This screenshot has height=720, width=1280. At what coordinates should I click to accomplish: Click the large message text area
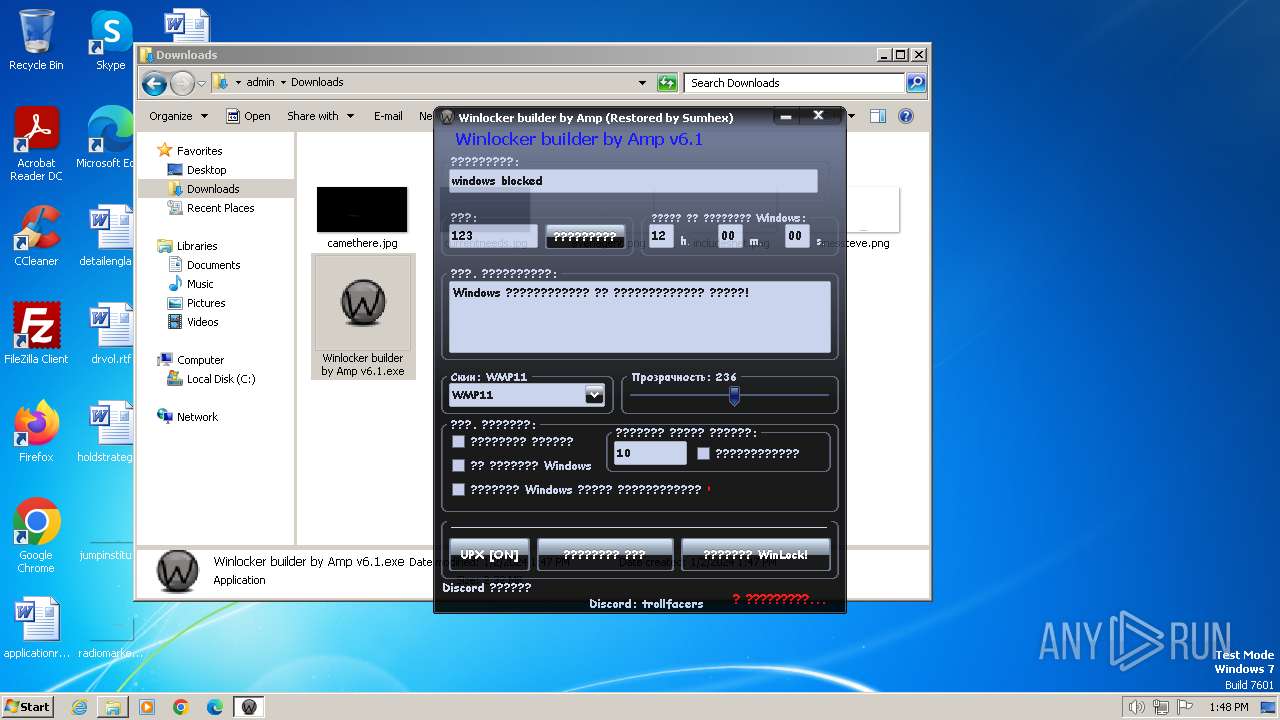click(639, 317)
